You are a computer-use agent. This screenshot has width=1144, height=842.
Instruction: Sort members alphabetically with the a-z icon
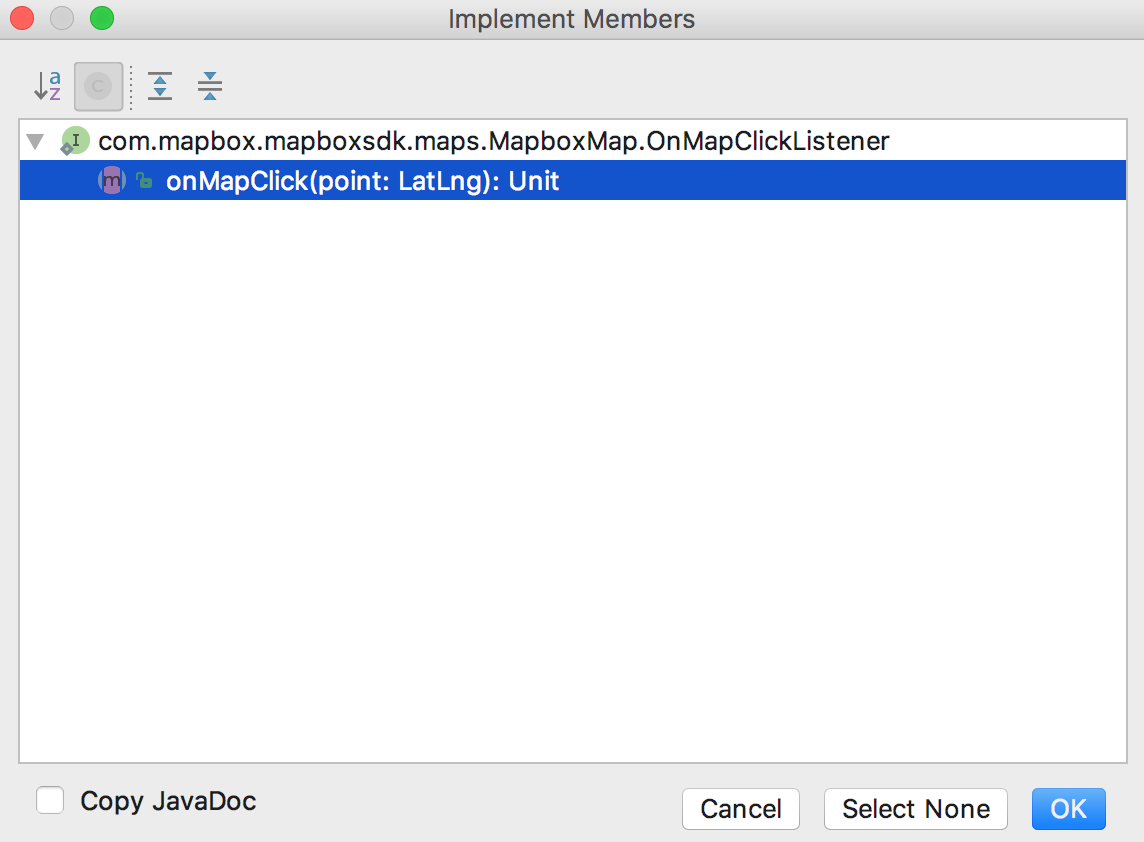[x=47, y=86]
